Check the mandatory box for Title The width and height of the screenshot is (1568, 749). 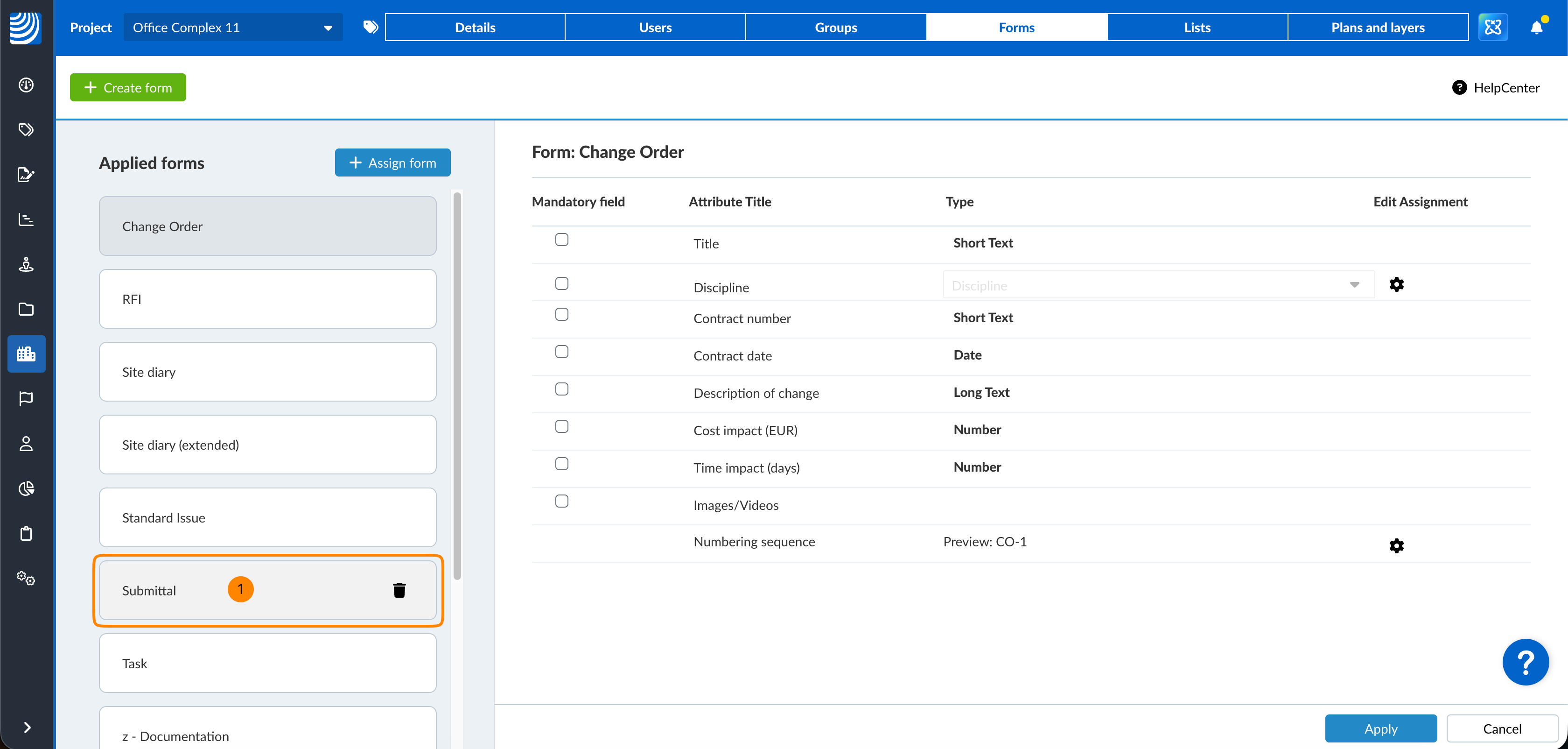pyautogui.click(x=562, y=240)
